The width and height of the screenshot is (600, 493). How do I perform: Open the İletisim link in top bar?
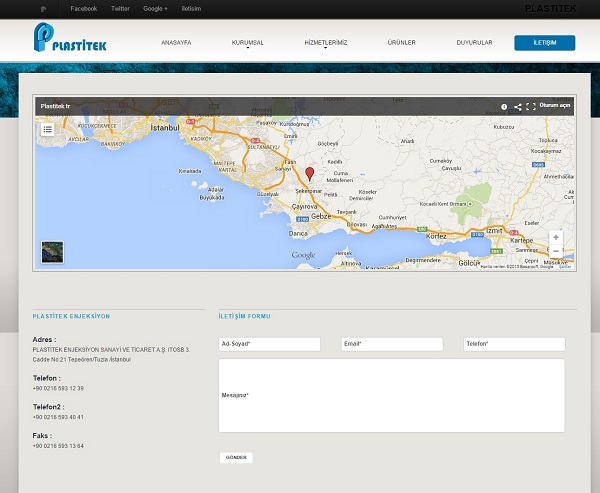(x=191, y=8)
